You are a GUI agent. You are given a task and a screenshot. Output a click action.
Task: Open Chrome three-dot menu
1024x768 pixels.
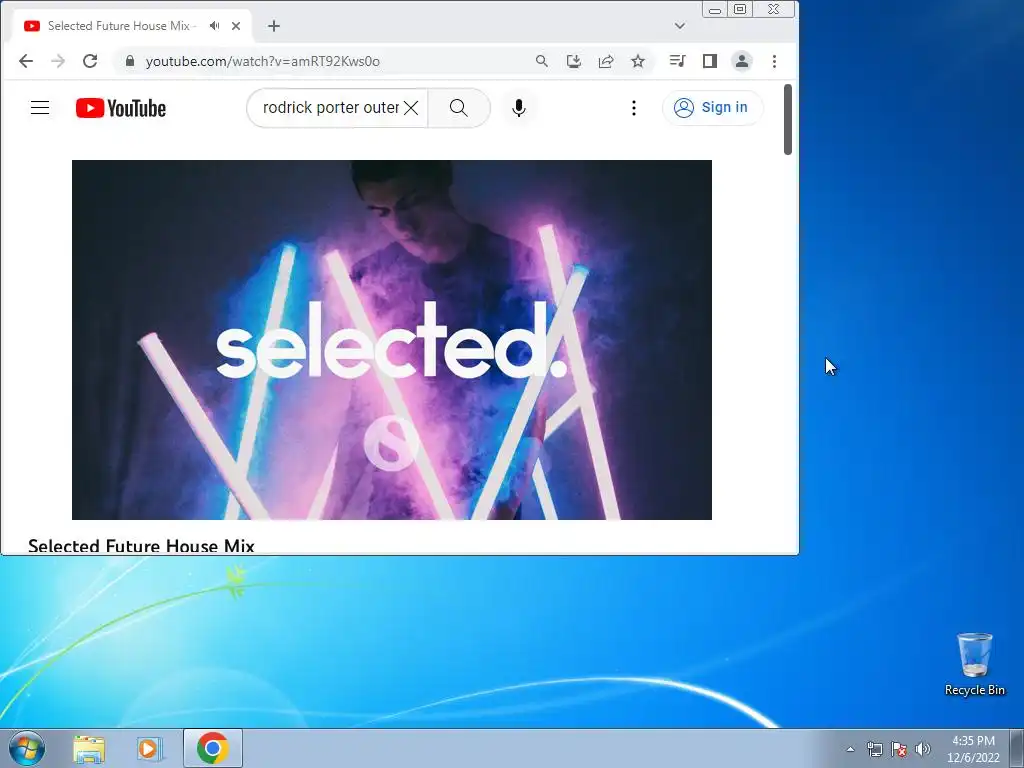pyautogui.click(x=775, y=61)
